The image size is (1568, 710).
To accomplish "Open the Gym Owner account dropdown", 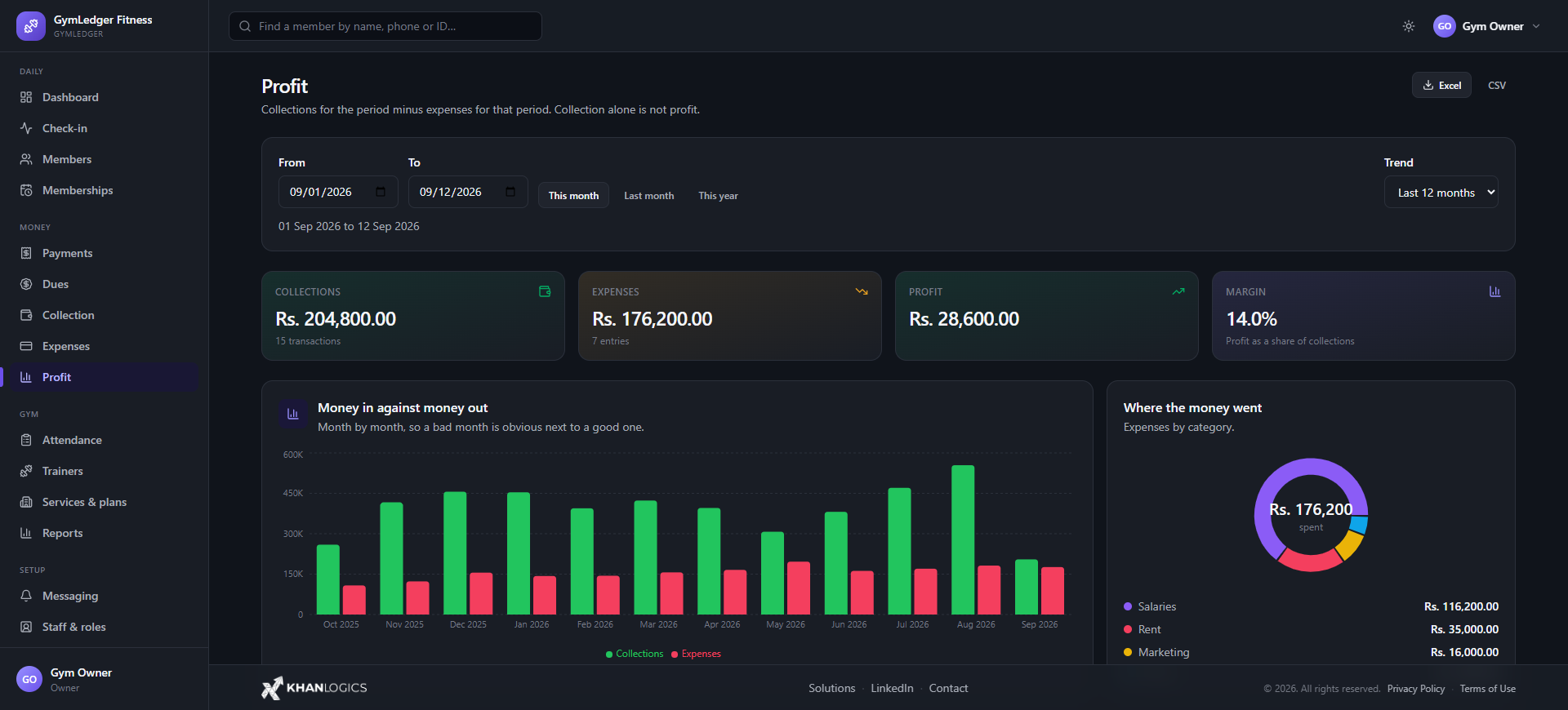I will click(x=1487, y=26).
